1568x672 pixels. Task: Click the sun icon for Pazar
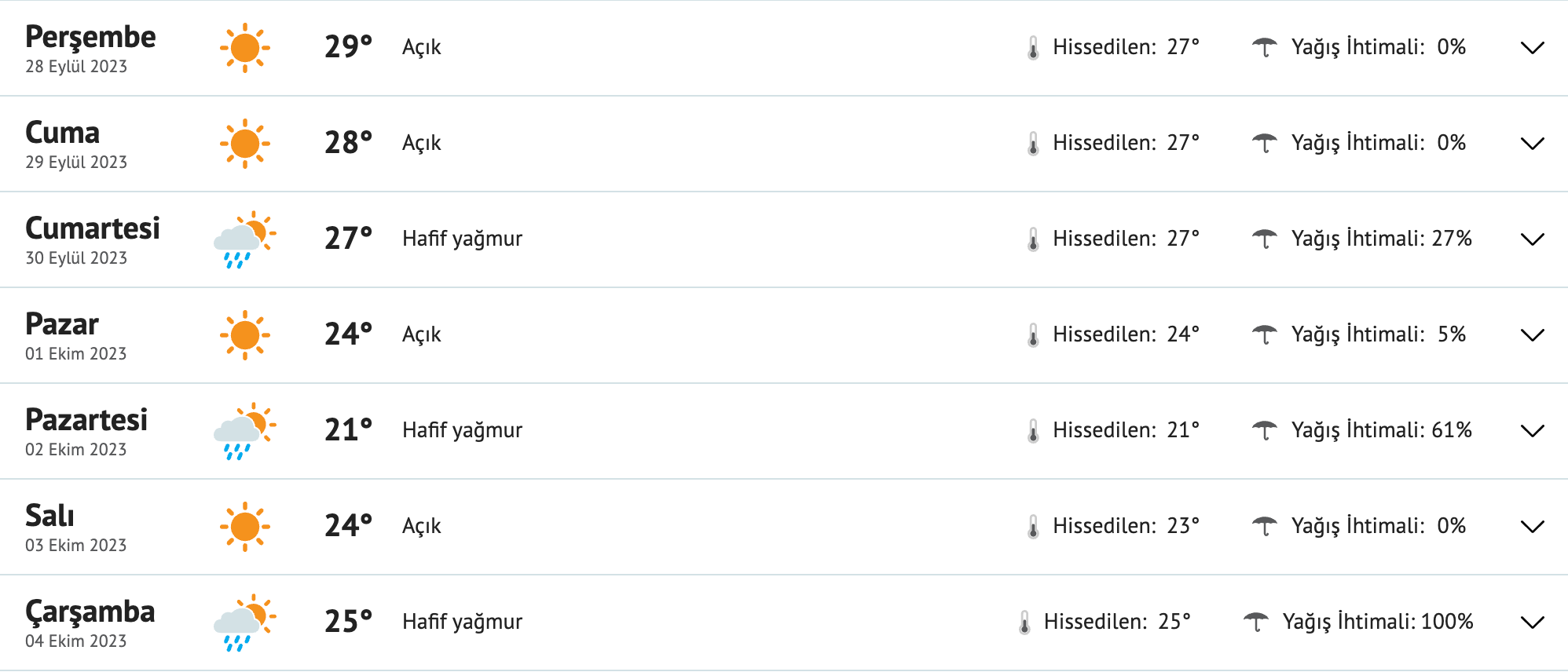[246, 334]
